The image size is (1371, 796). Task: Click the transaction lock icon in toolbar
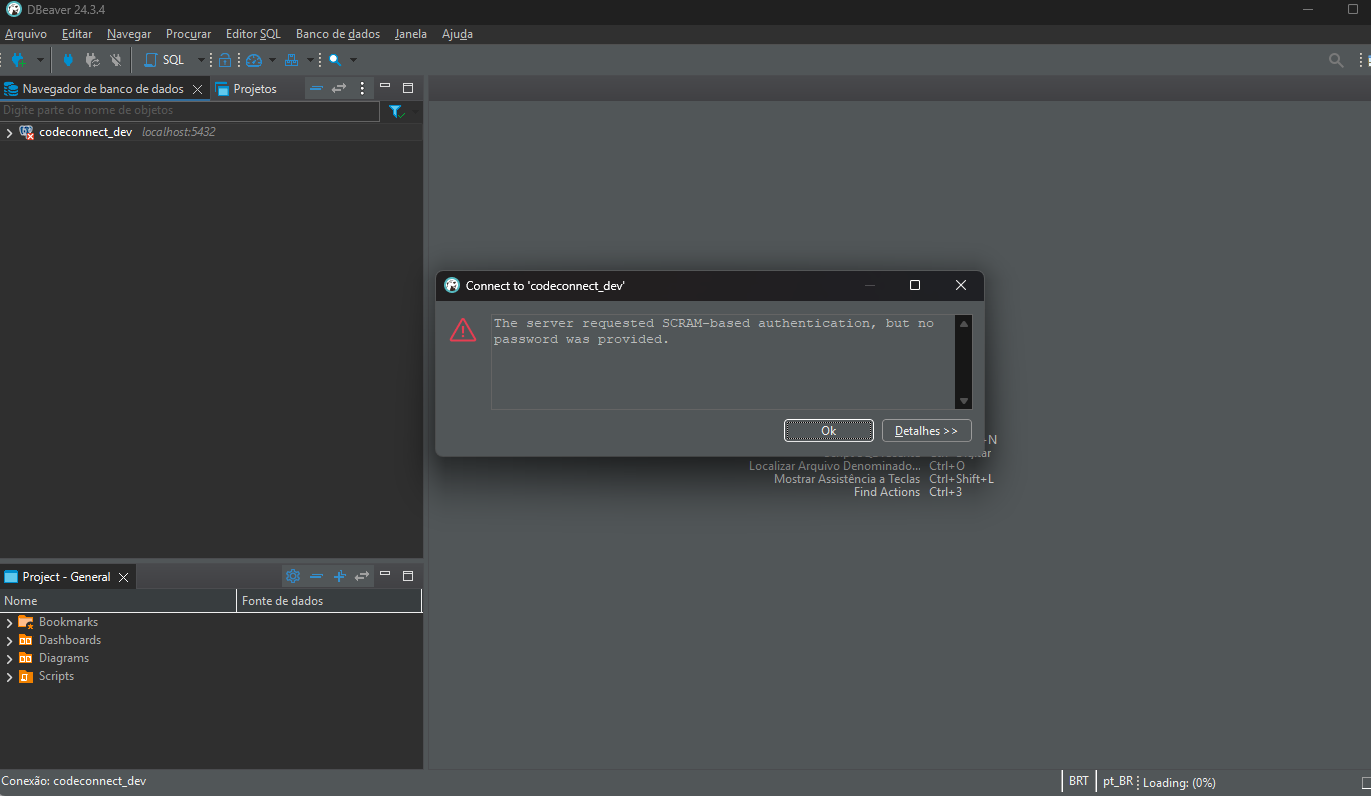tap(225, 60)
